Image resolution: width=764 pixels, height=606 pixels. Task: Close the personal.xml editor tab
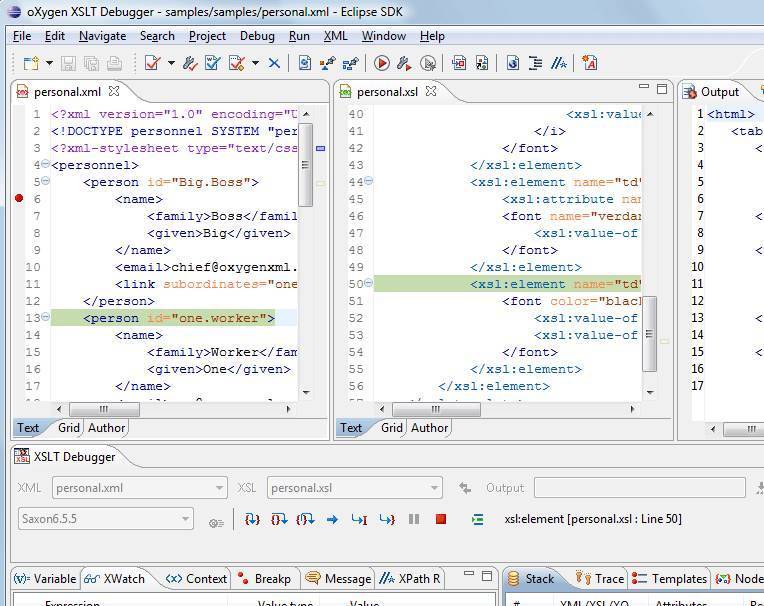(x=114, y=91)
